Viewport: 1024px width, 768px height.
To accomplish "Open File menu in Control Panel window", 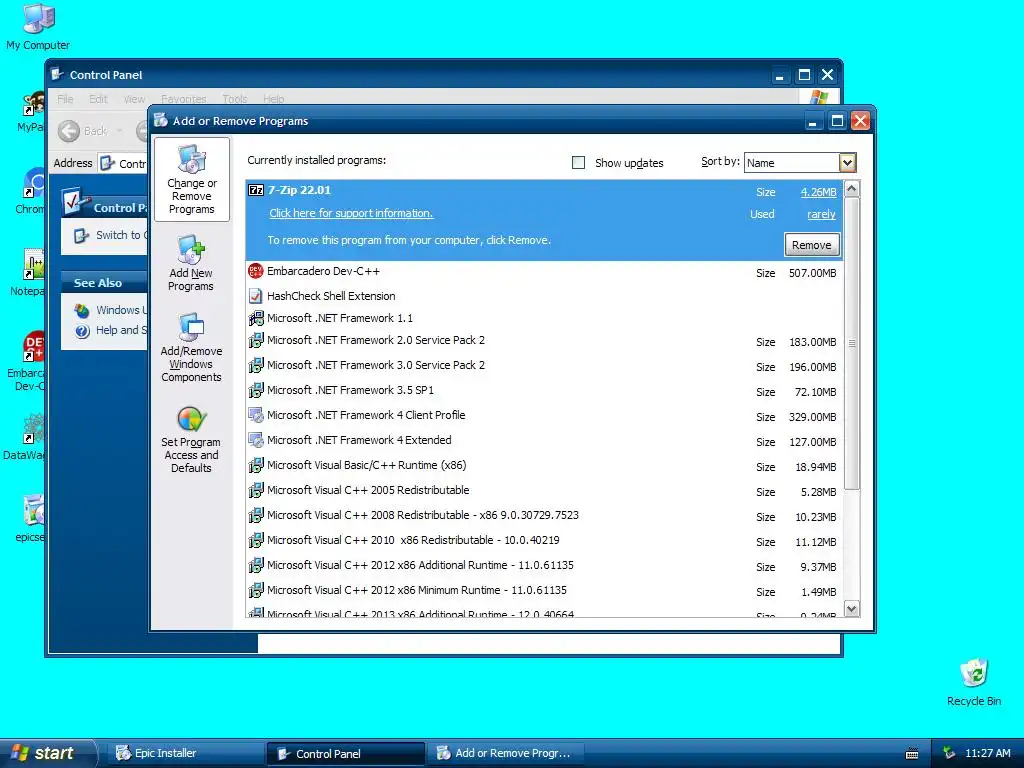I will pyautogui.click(x=65, y=99).
